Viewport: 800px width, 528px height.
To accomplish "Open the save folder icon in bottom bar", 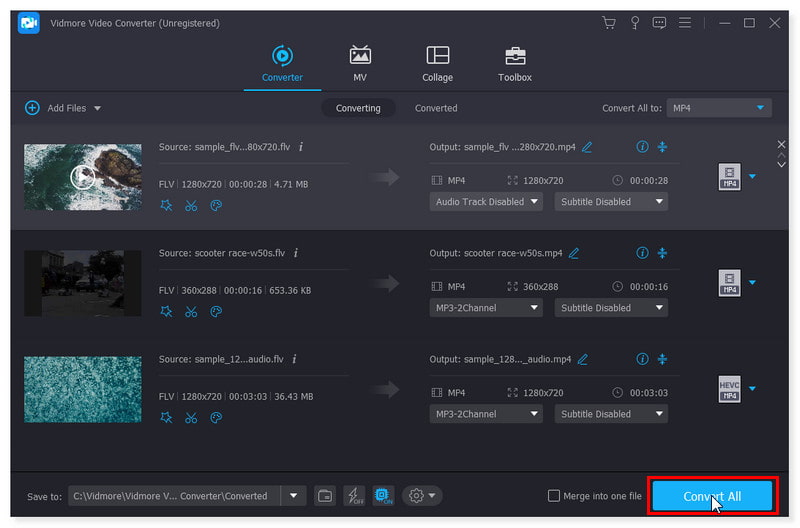I will pyautogui.click(x=325, y=496).
